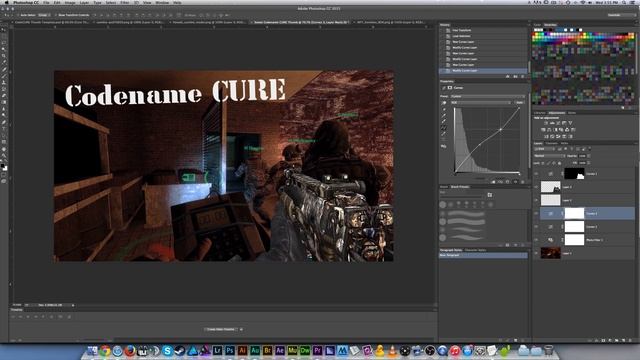The width and height of the screenshot is (640, 360).
Task: Toggle Show Transform Controls checkbox
Action: [x=56, y=15]
